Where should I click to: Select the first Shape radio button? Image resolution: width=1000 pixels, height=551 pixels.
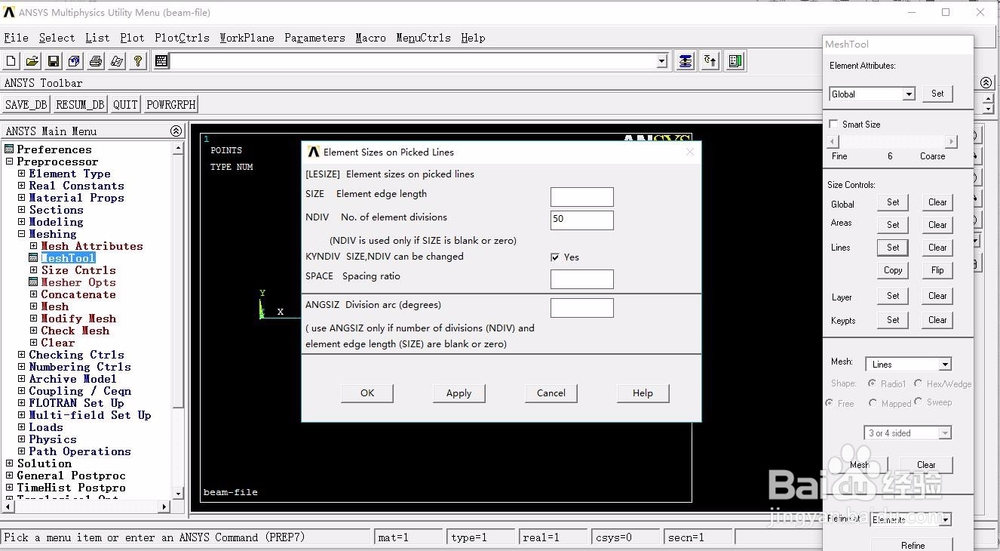(x=872, y=383)
